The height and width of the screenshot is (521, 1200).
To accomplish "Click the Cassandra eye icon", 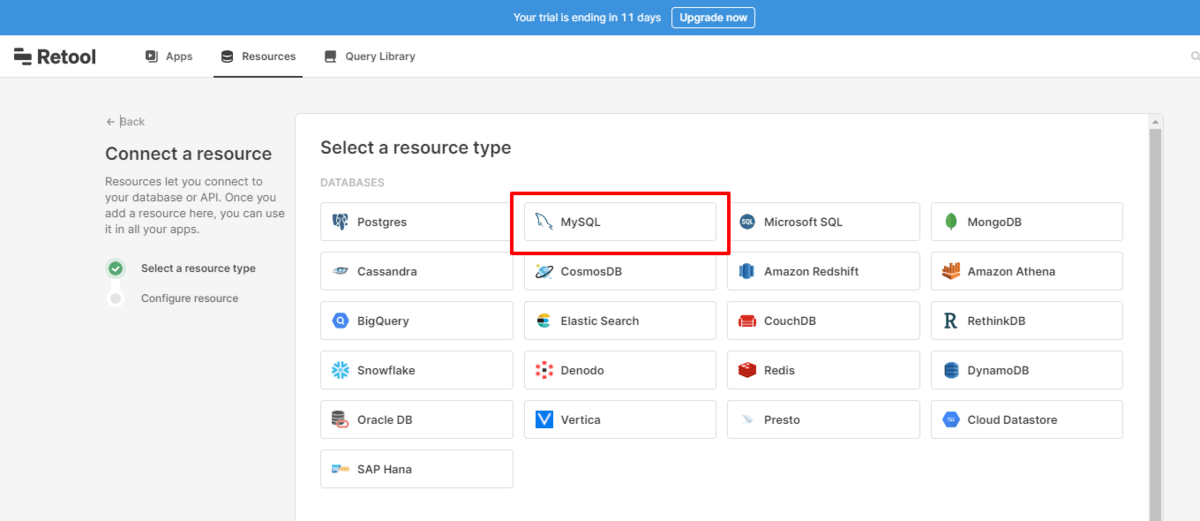I will 340,271.
